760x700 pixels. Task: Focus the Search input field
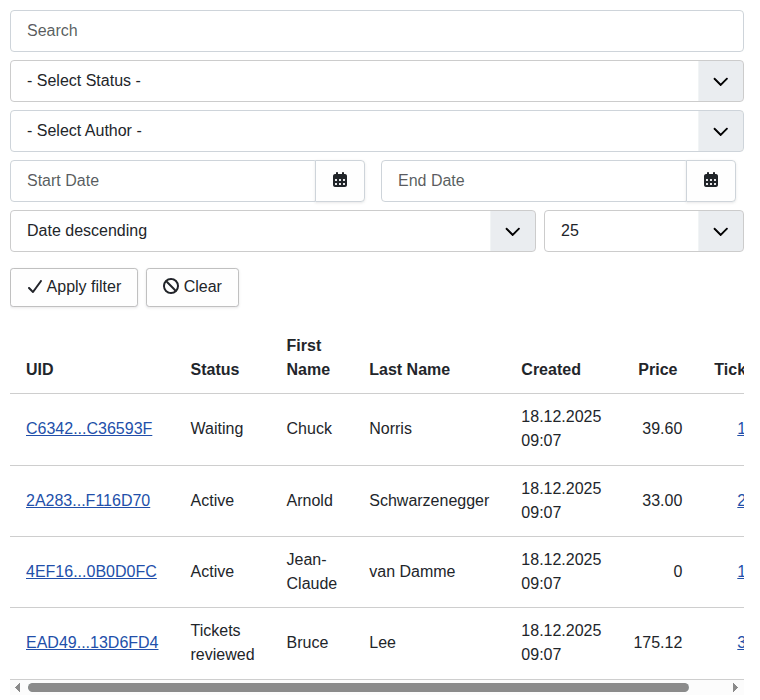pos(377,31)
